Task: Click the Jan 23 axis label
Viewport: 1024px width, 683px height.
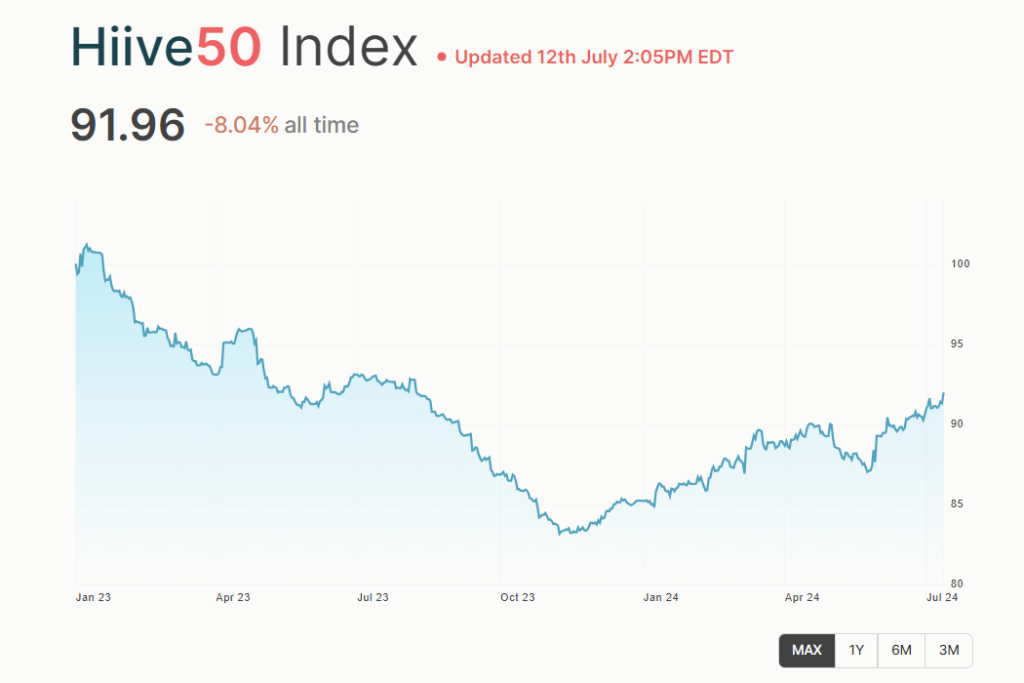Action: (93, 597)
